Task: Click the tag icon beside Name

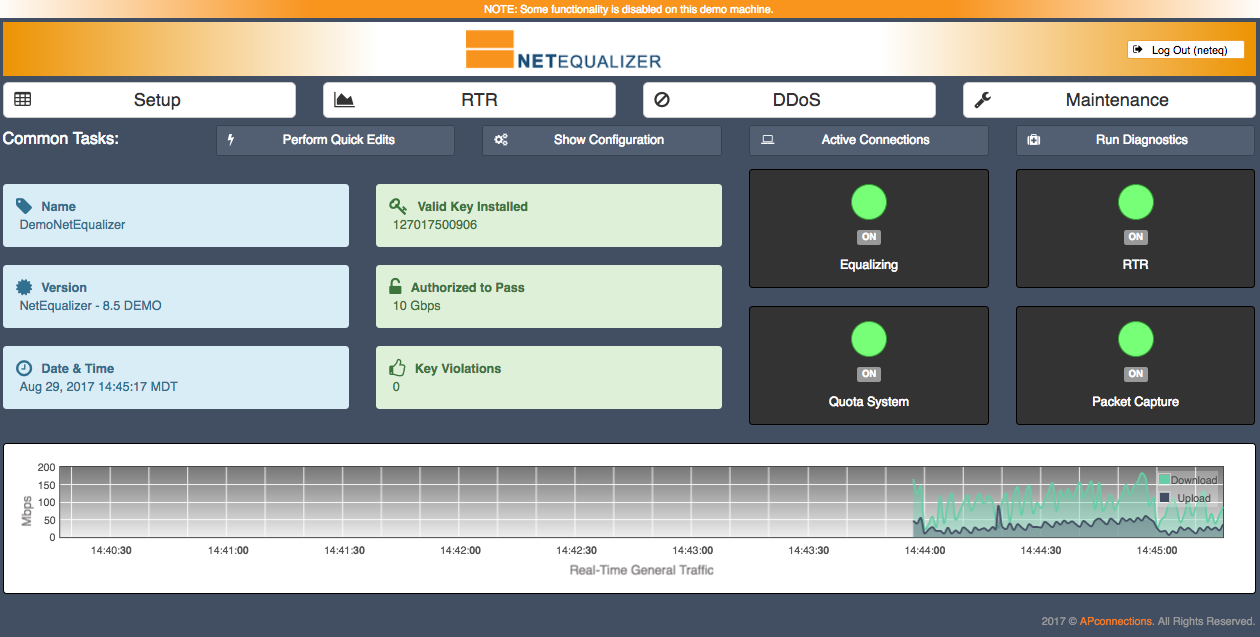Action: pyautogui.click(x=25, y=206)
